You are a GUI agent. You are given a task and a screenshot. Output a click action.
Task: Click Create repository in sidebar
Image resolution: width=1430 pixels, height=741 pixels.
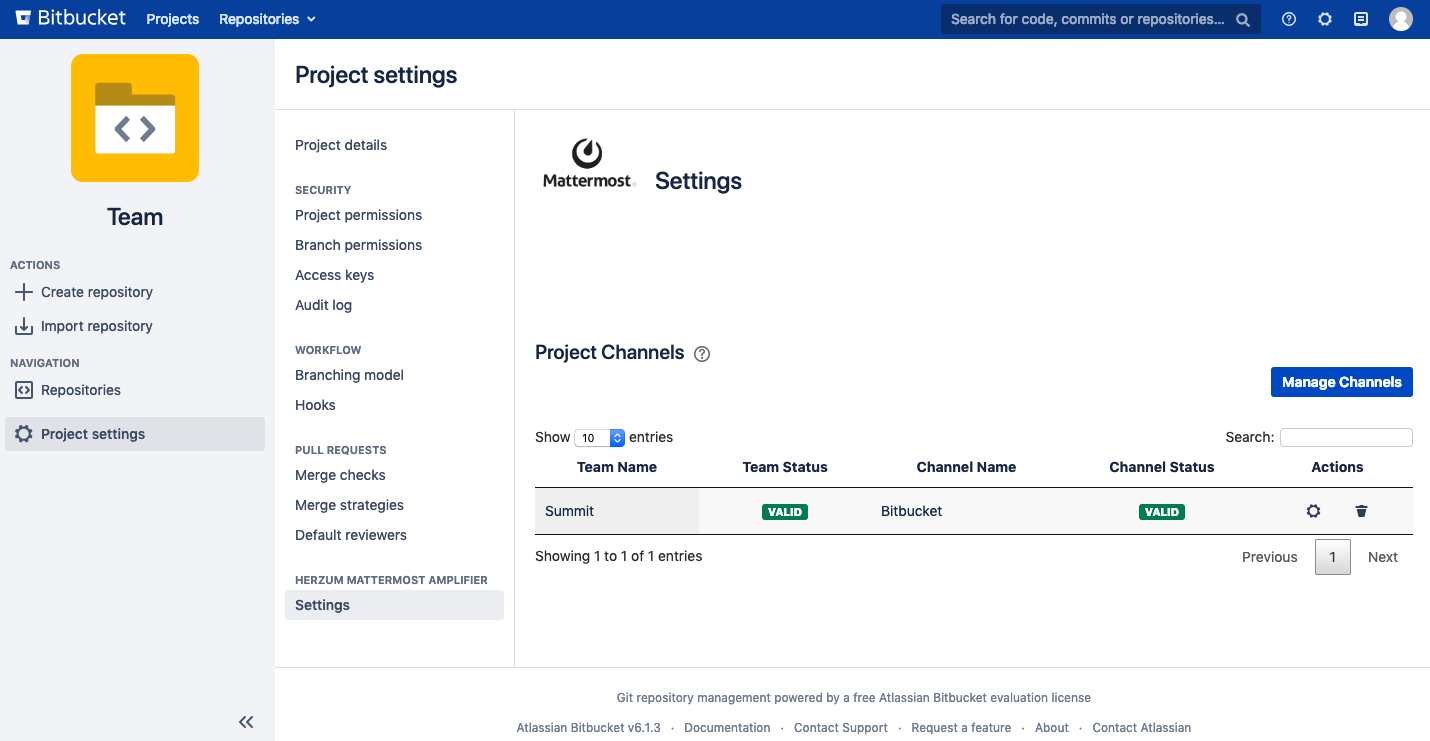point(96,292)
